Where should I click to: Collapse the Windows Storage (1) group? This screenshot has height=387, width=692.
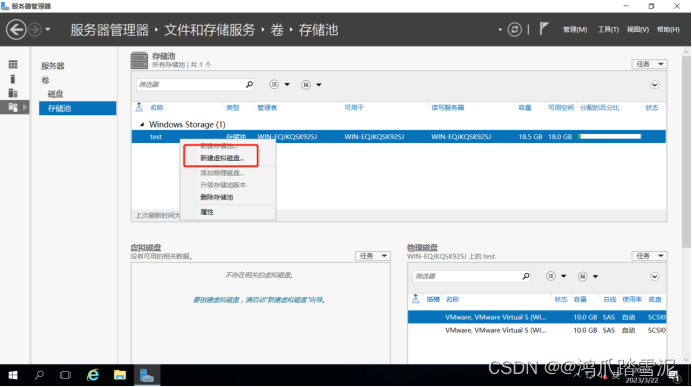pyautogui.click(x=142, y=124)
